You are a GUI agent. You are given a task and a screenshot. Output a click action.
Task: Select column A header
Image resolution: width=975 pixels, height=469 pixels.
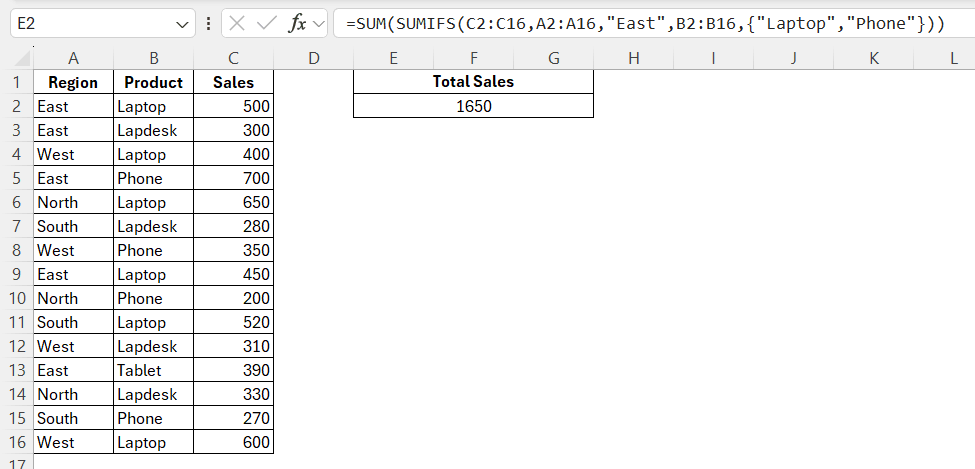(73, 59)
